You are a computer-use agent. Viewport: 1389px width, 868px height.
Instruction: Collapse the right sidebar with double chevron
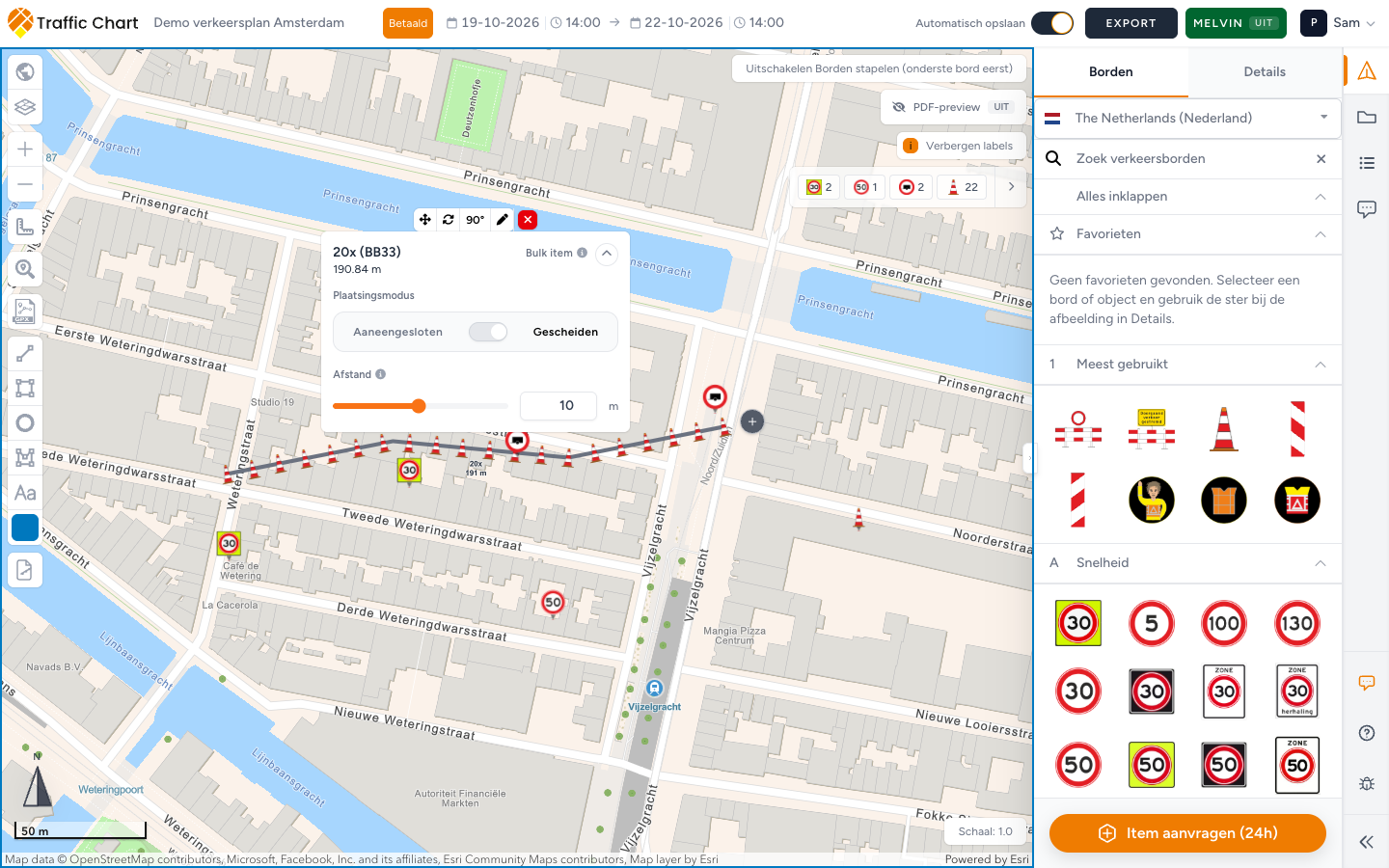1367,842
